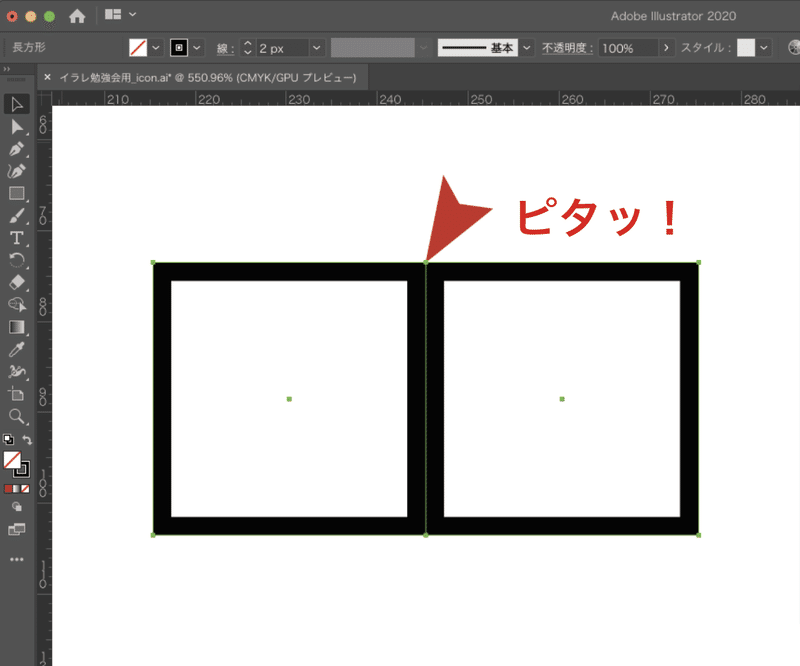Image resolution: width=800 pixels, height=666 pixels.
Task: Click right rectangle's center point
Action: pos(562,399)
